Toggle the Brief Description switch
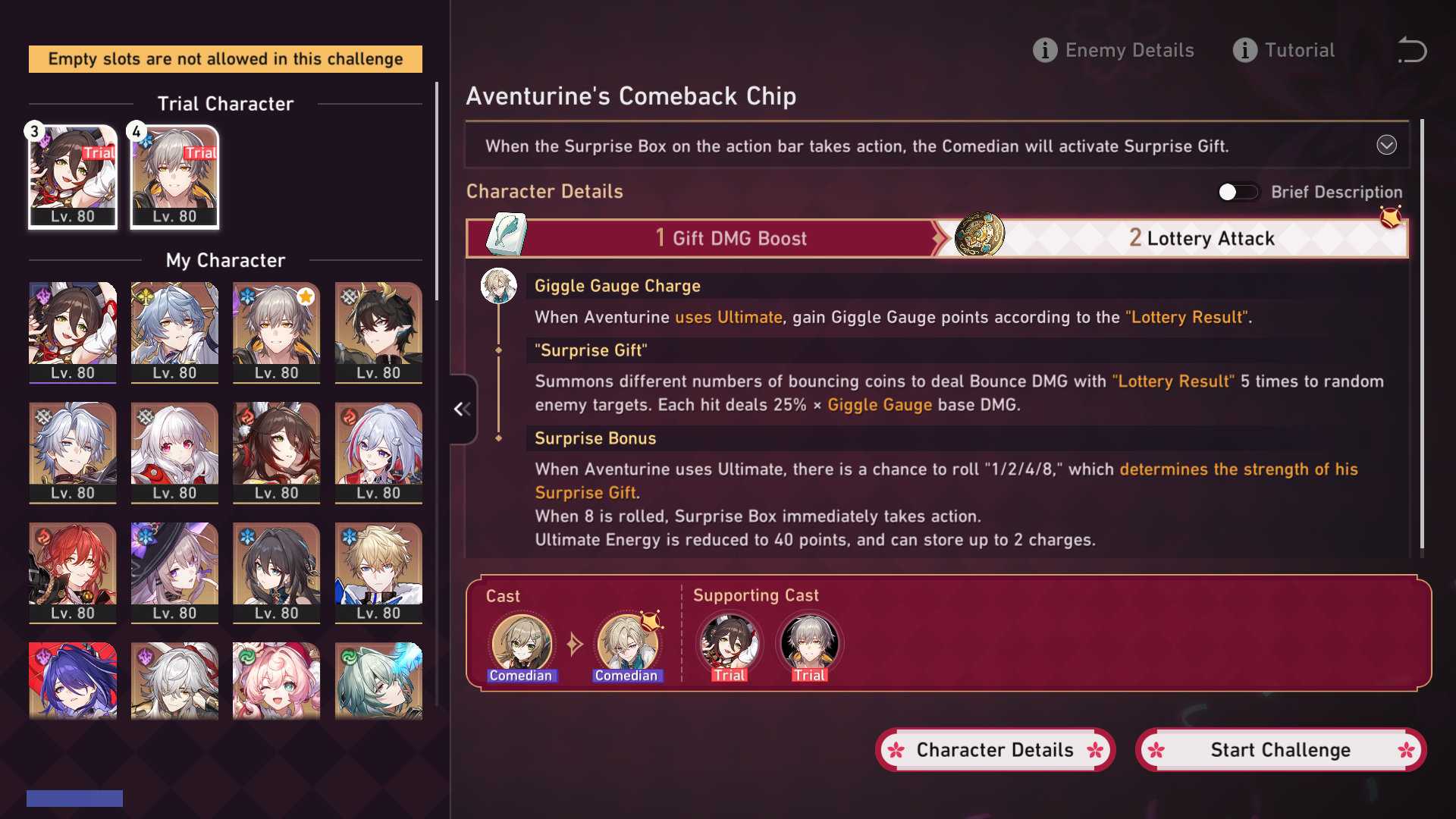This screenshot has width=1456, height=819. 1238,192
